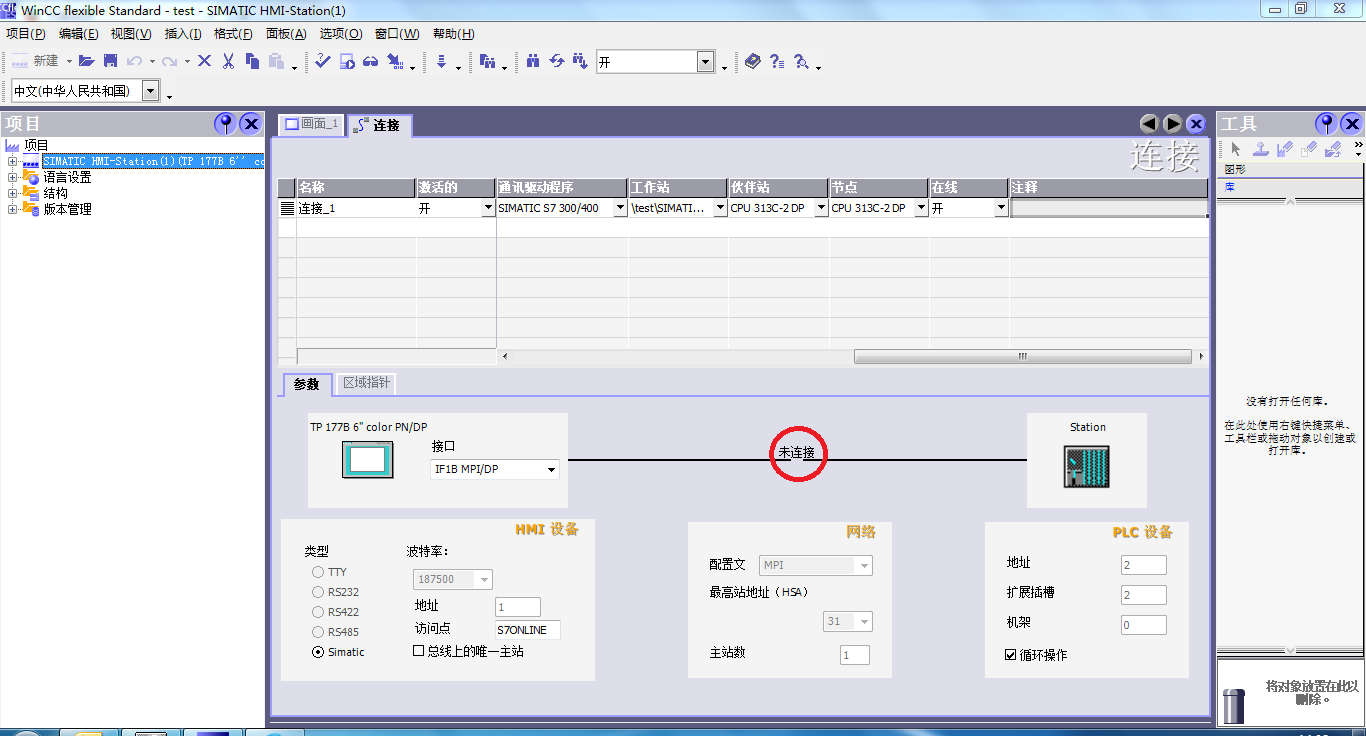Uncheck the 循环操作 checkbox

pyautogui.click(x=1010, y=655)
